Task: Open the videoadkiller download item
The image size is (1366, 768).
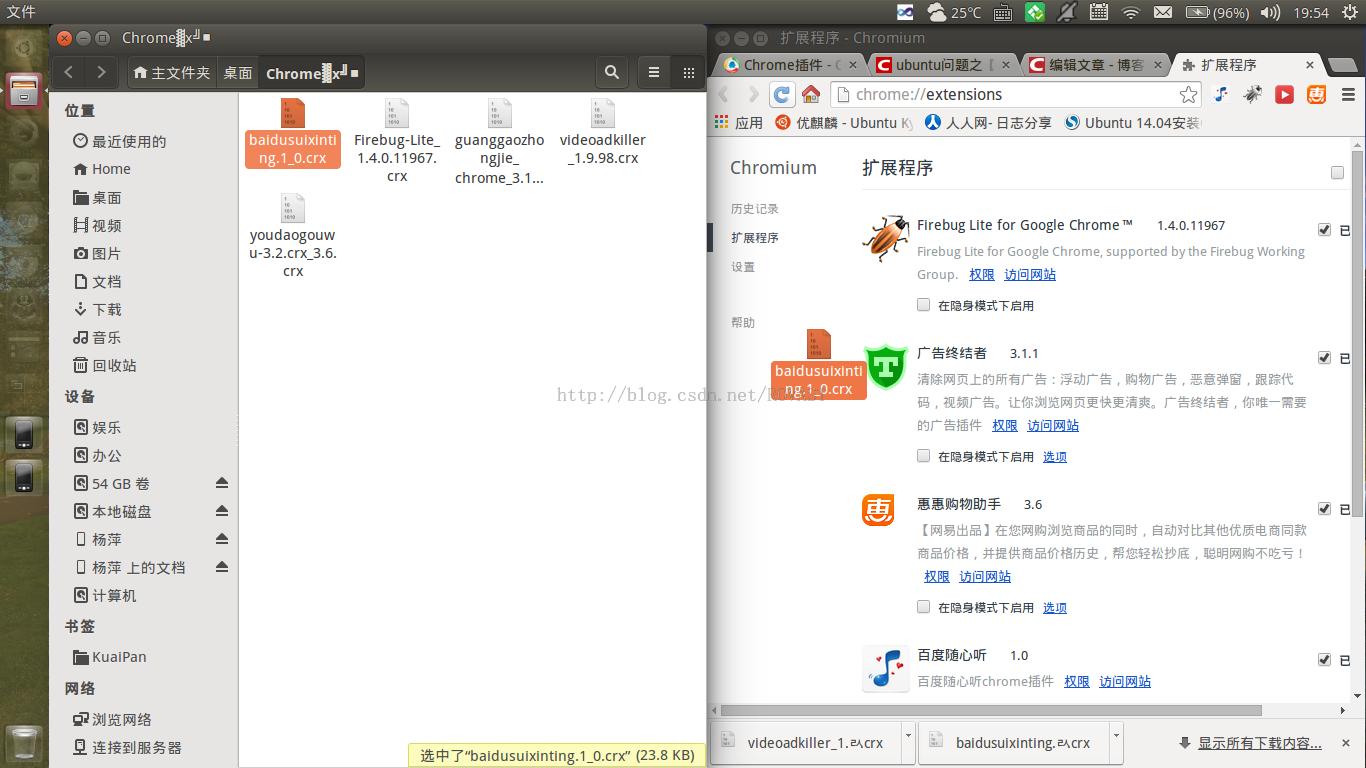Action: point(804,743)
